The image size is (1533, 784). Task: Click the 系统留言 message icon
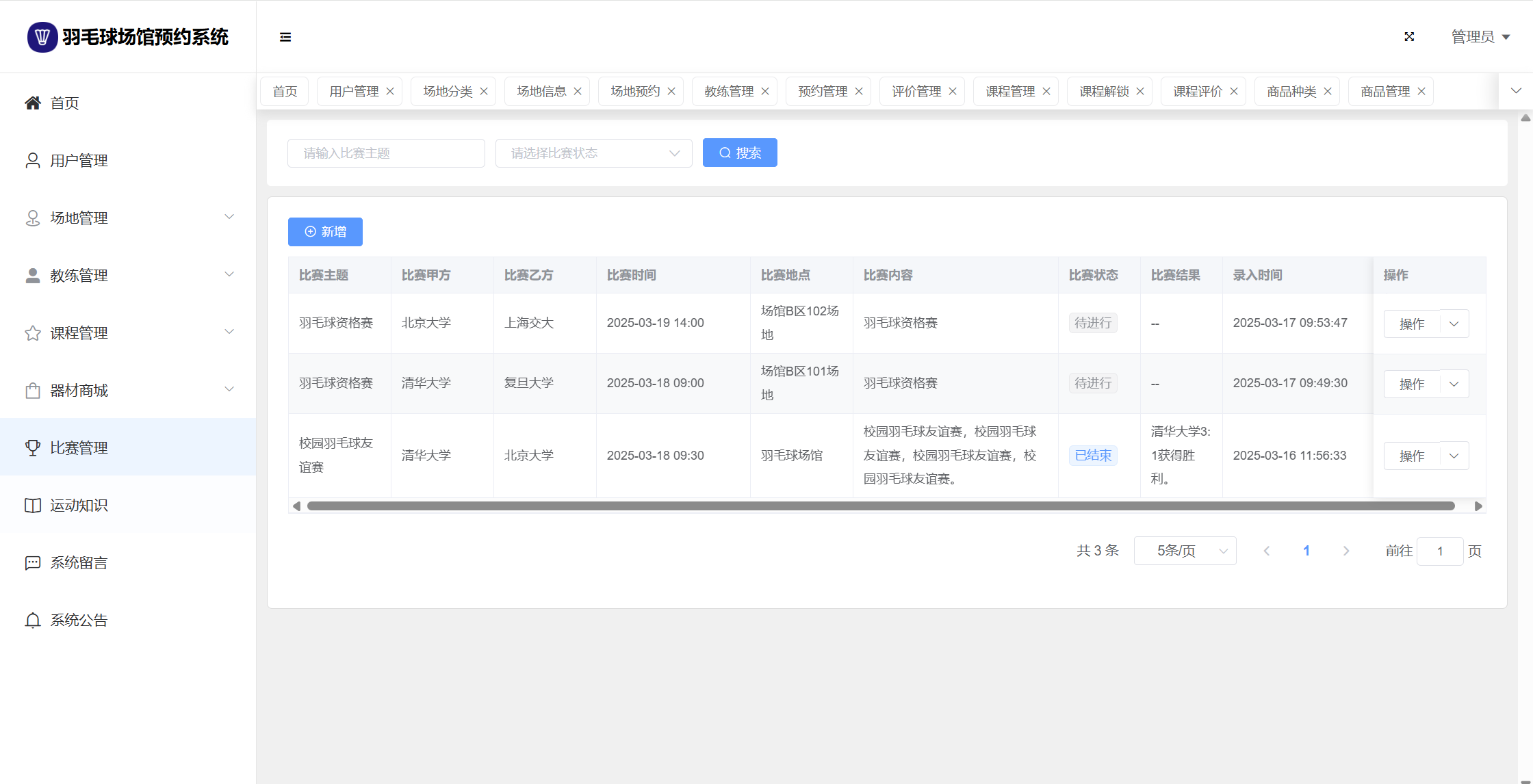pos(33,563)
